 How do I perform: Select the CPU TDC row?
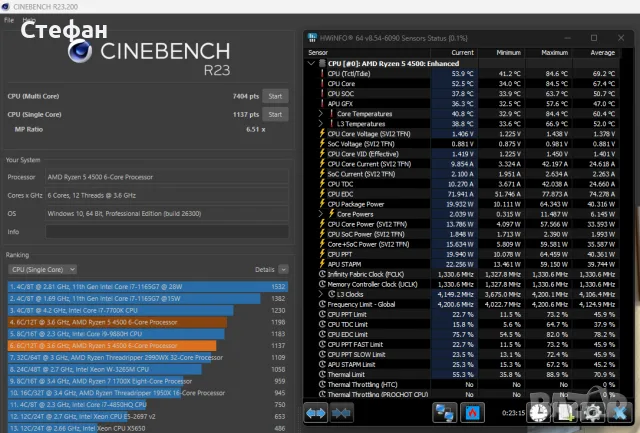pyautogui.click(x=461, y=184)
